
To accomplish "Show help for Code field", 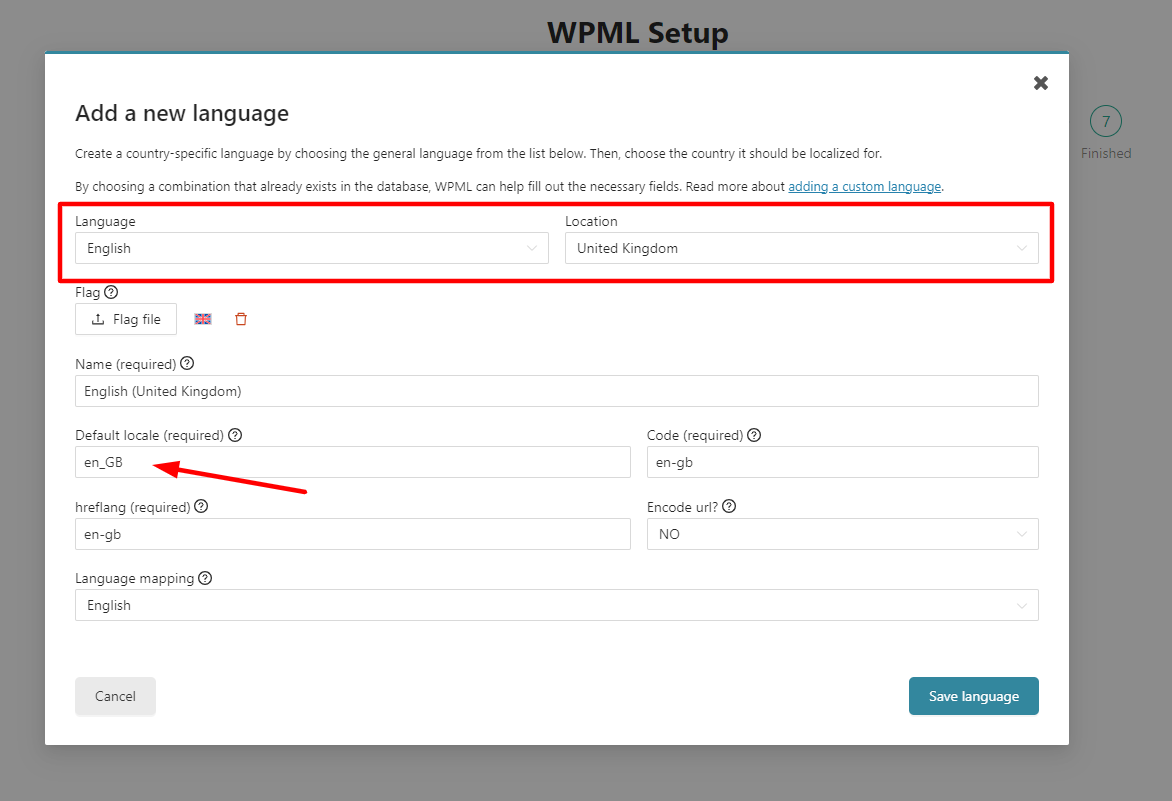I will click(754, 435).
